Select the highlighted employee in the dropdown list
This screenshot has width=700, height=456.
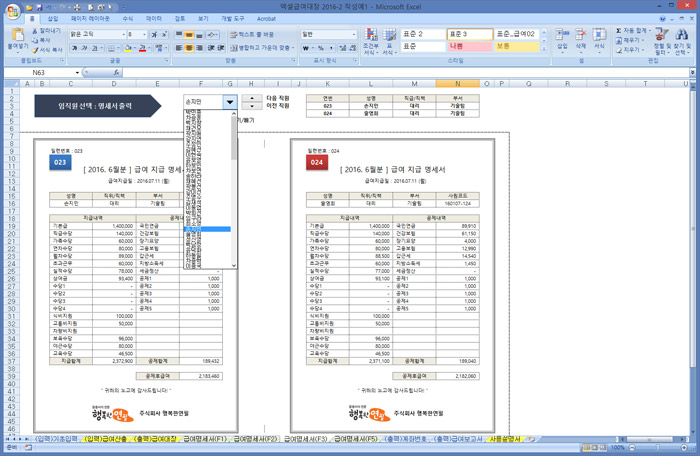point(207,229)
